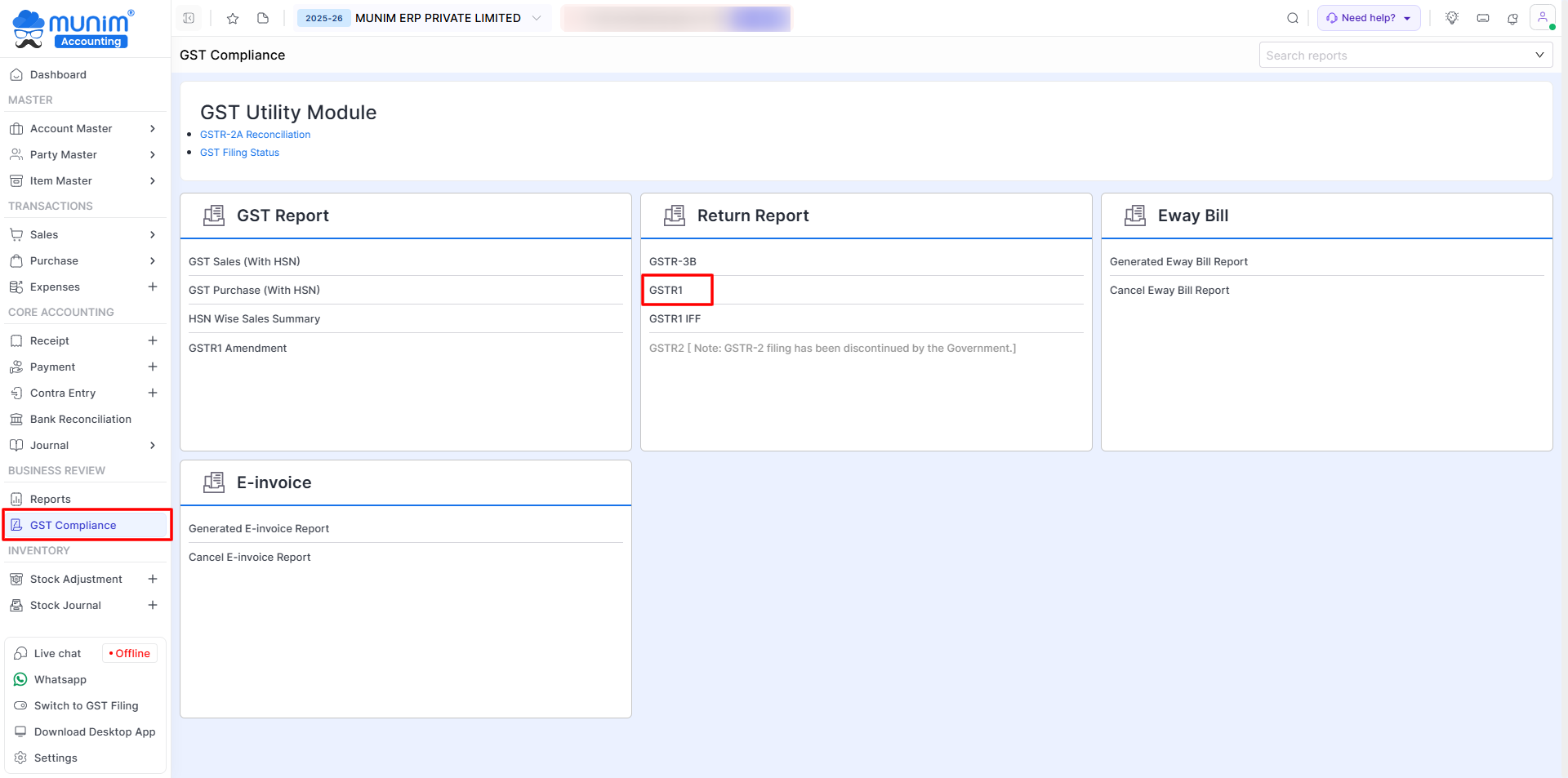Click the document icon next to star
This screenshot has width=1568, height=778.
(x=263, y=18)
